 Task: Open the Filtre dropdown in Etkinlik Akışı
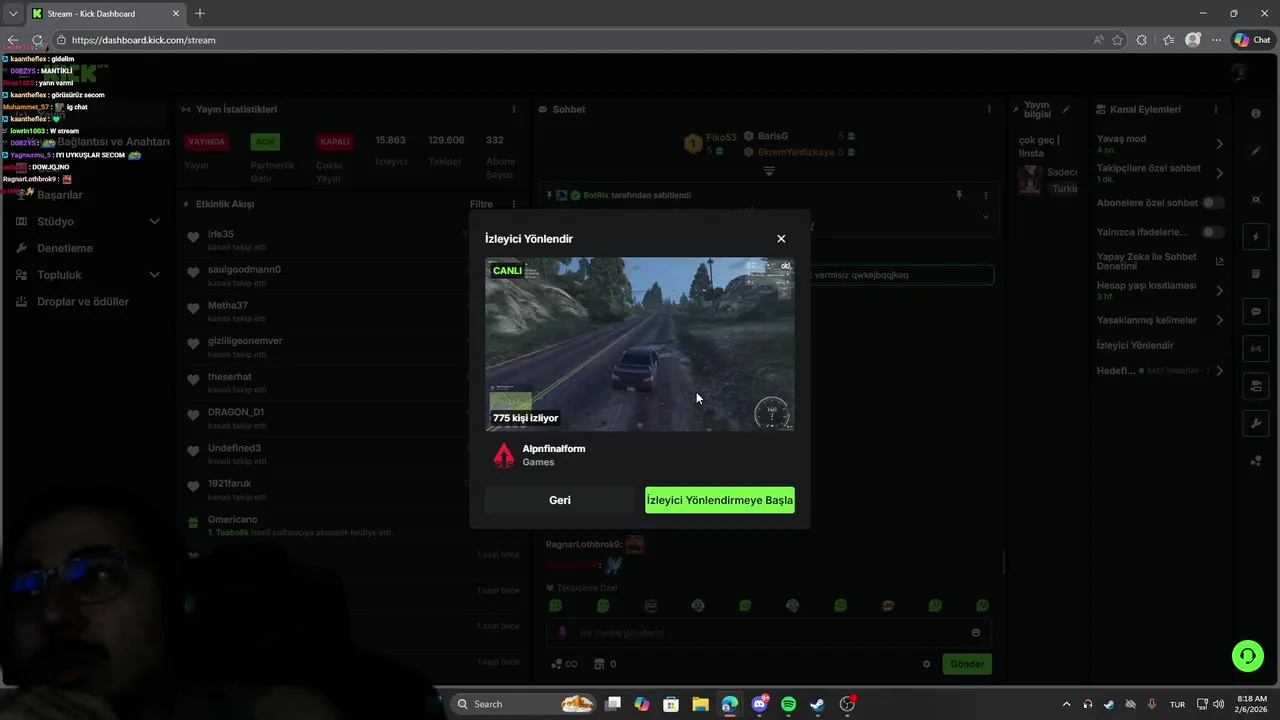tap(482, 204)
